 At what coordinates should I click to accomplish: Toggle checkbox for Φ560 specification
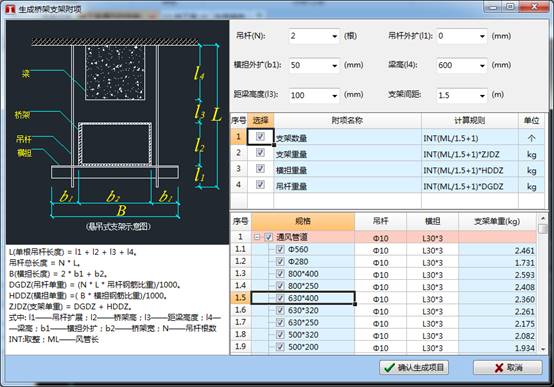[x=280, y=249]
